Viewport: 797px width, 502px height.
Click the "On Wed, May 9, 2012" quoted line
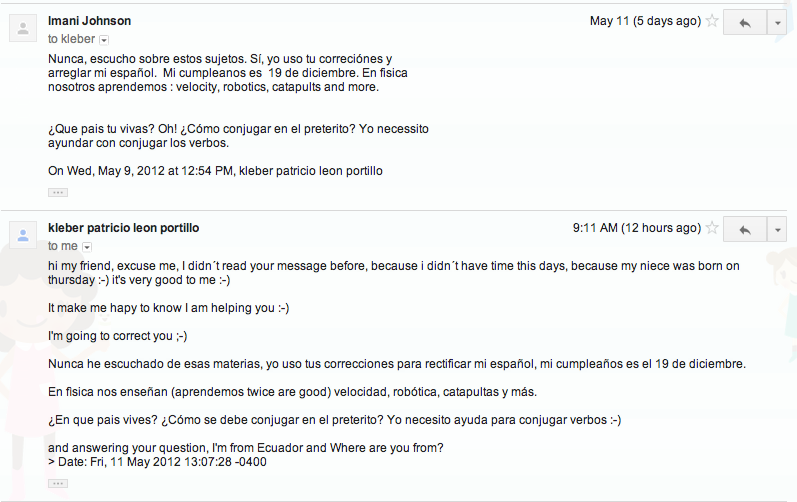coord(215,171)
